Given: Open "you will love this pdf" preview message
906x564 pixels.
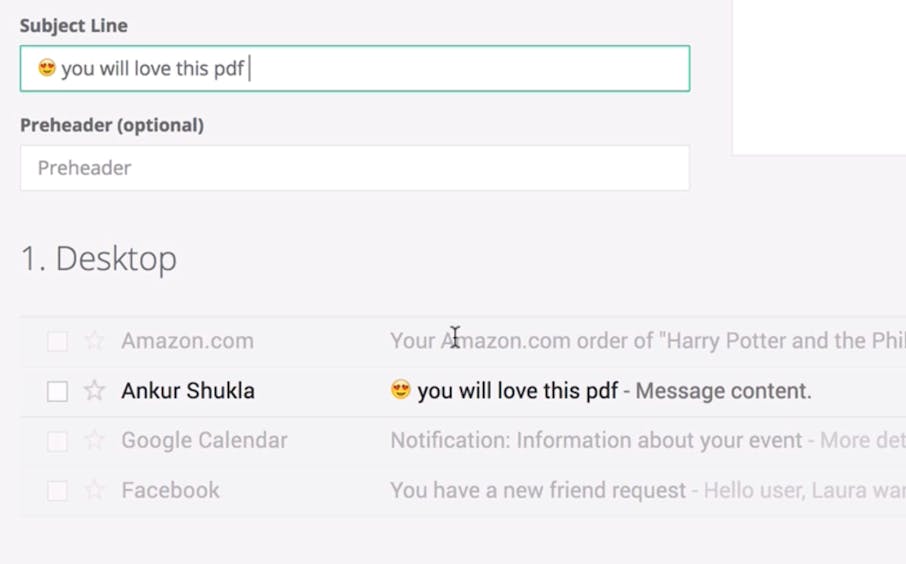Looking at the screenshot, I should pyautogui.click(x=518, y=391).
